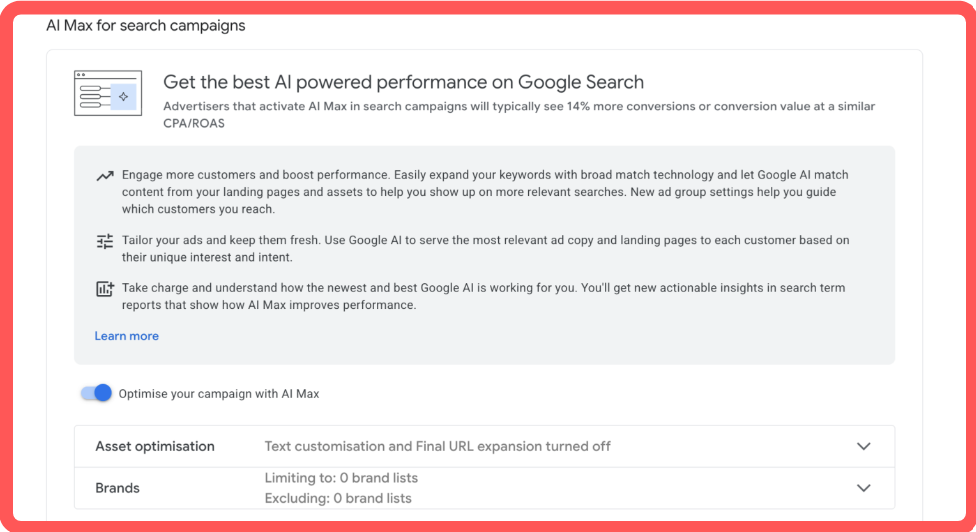Click 'Get the best AI powered performance' headline
The image size is (976, 532).
pyautogui.click(x=403, y=82)
